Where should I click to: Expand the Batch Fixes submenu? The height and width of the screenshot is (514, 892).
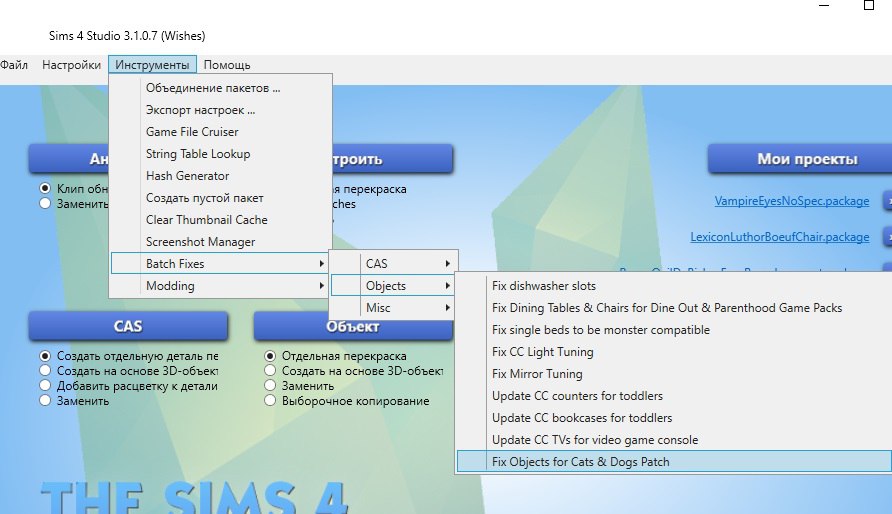point(221,264)
